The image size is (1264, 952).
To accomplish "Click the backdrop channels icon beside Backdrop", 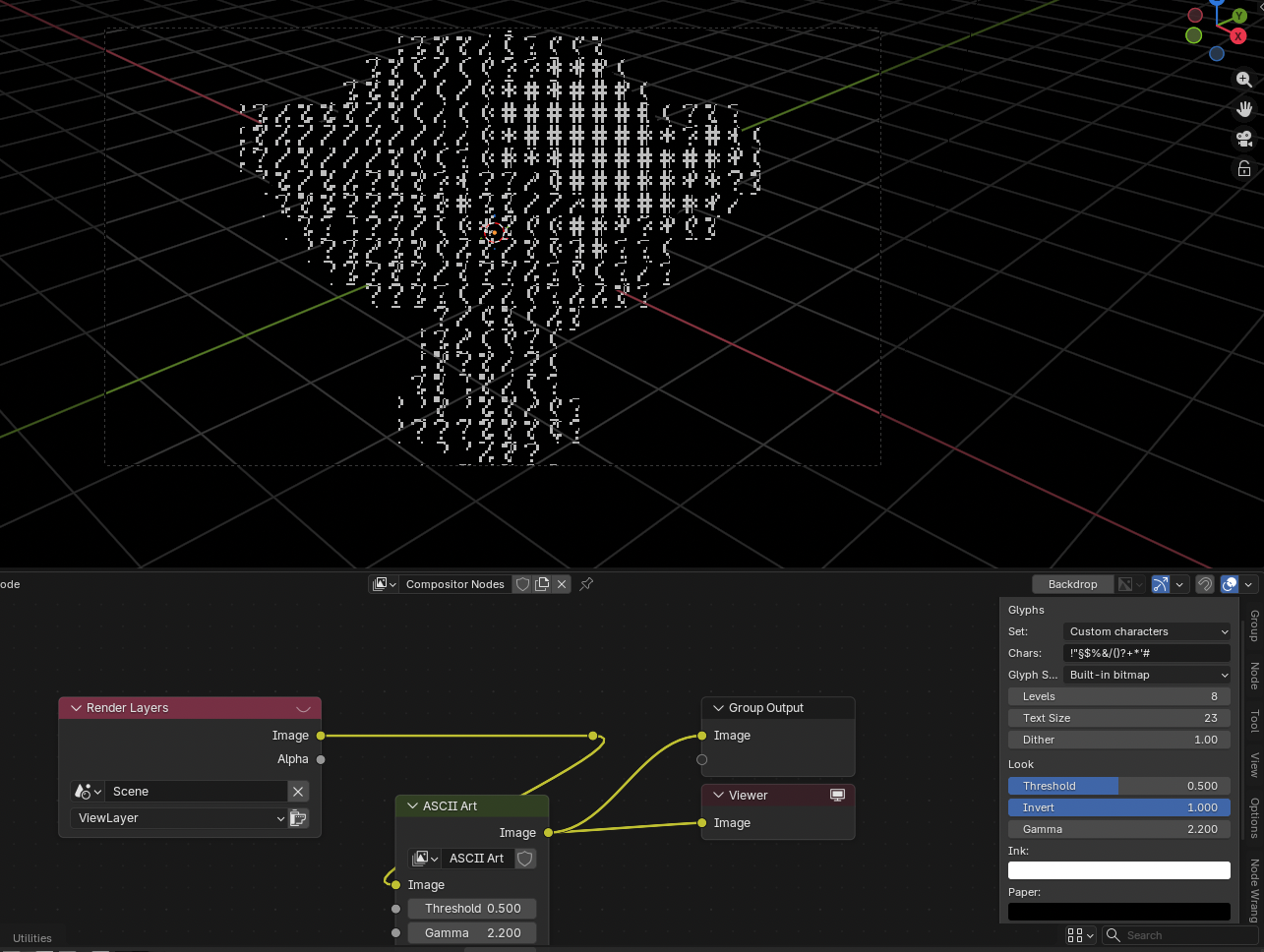I will coord(1130,584).
